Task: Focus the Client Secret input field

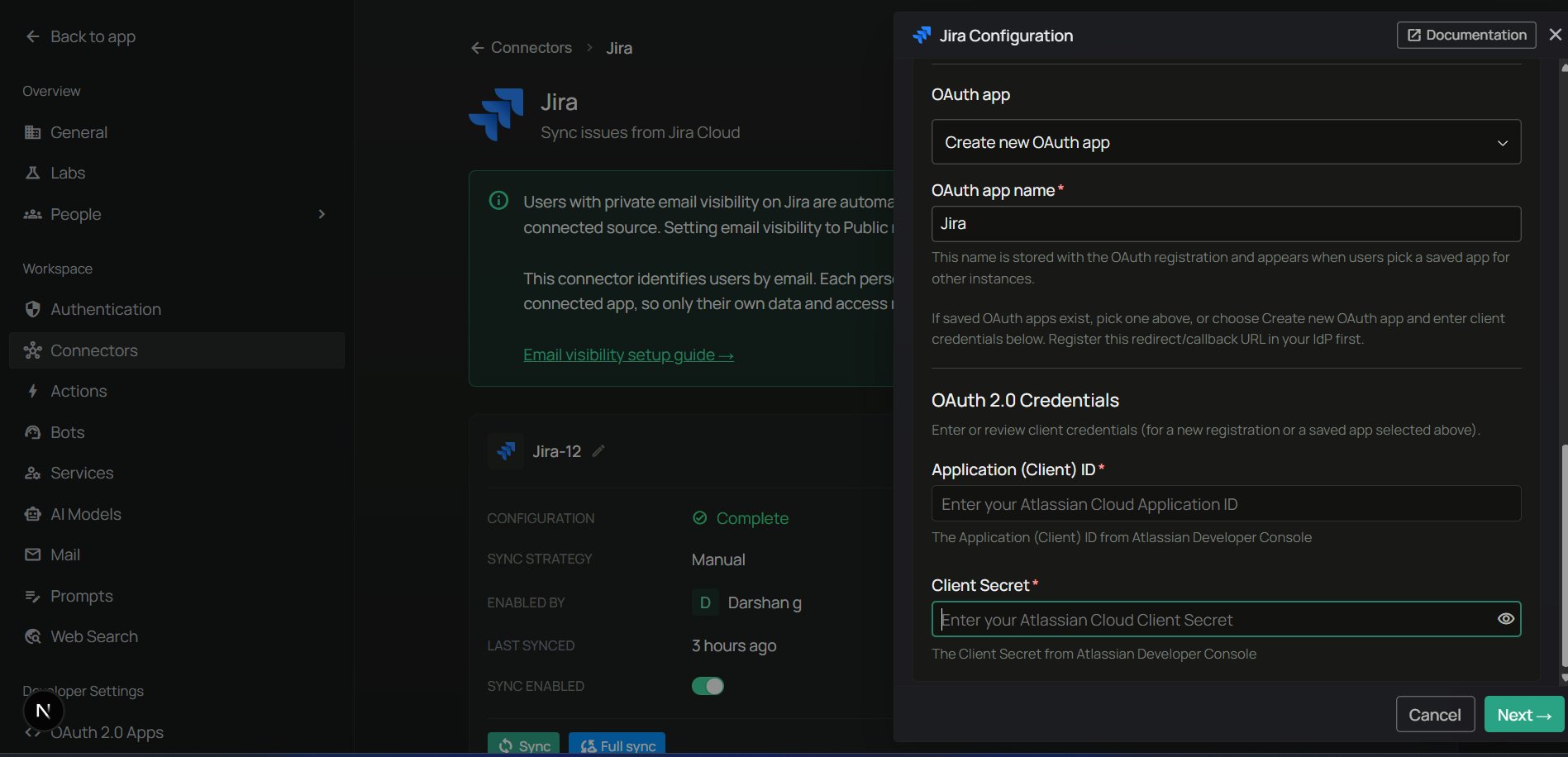Action: coord(1226,619)
